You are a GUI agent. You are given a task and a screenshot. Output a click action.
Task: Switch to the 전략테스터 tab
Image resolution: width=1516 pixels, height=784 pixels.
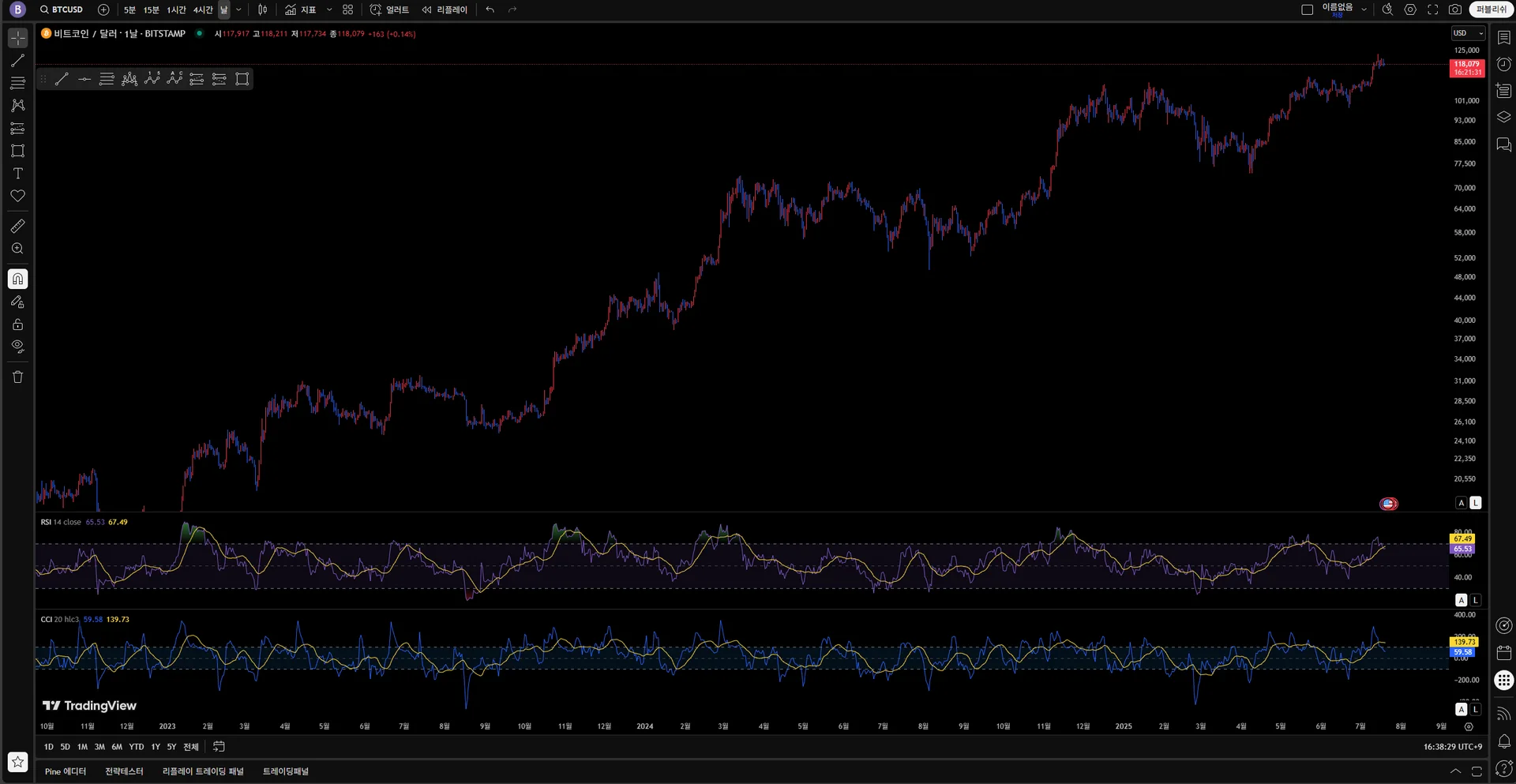point(124,771)
